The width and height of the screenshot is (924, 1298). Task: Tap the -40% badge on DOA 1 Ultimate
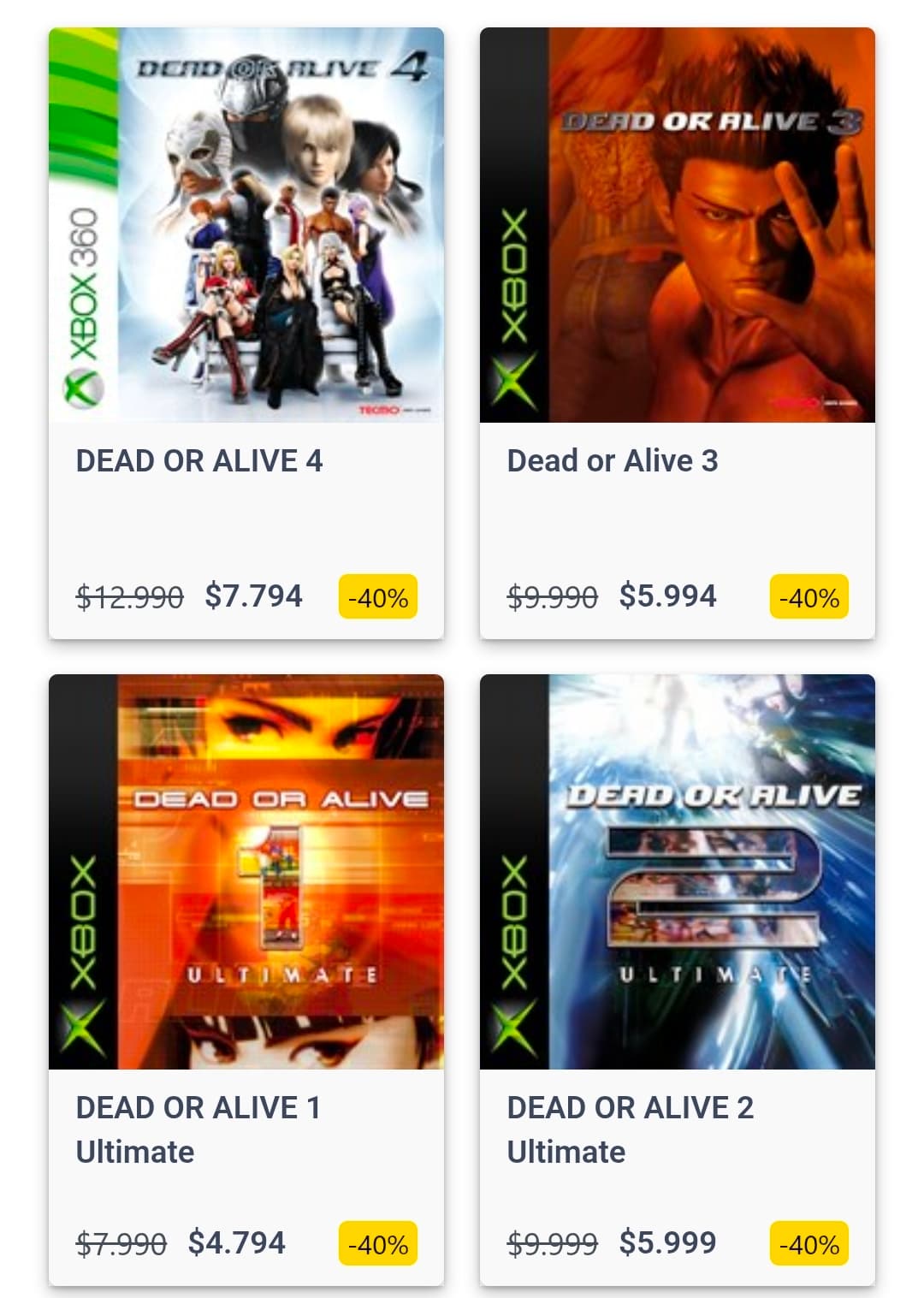[378, 1244]
